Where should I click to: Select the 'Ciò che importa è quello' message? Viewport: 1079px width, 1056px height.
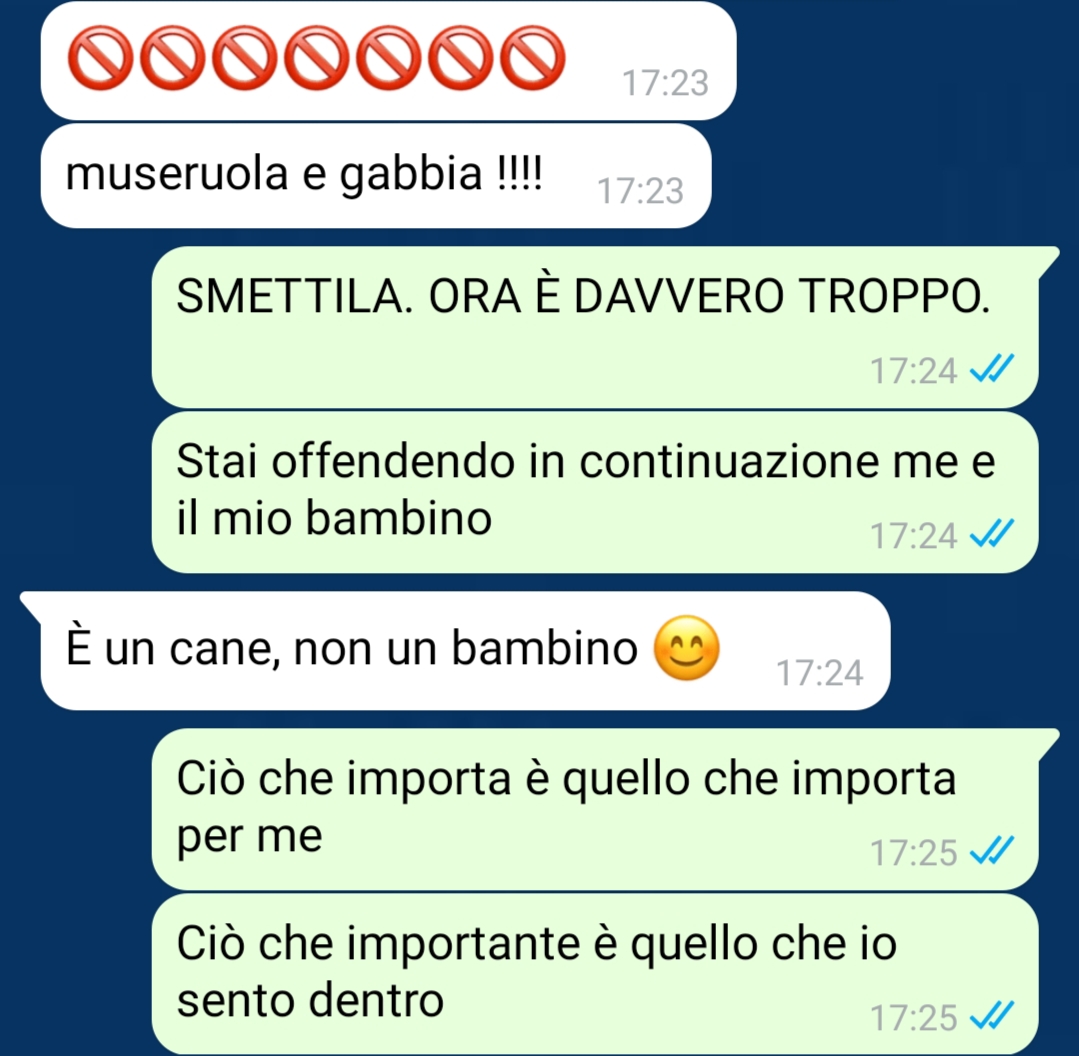pyautogui.click(x=596, y=809)
